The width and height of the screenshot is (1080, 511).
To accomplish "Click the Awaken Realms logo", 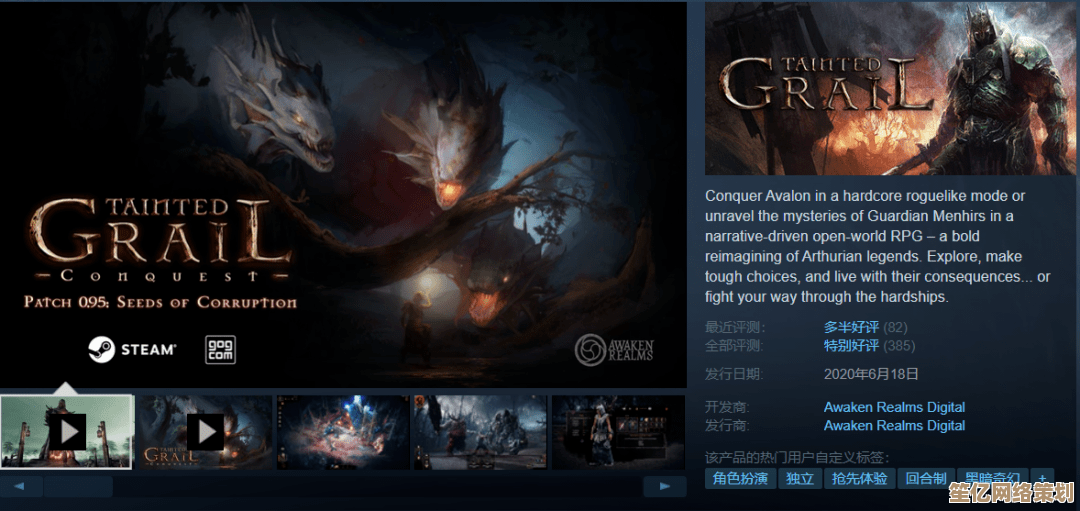I will (614, 348).
